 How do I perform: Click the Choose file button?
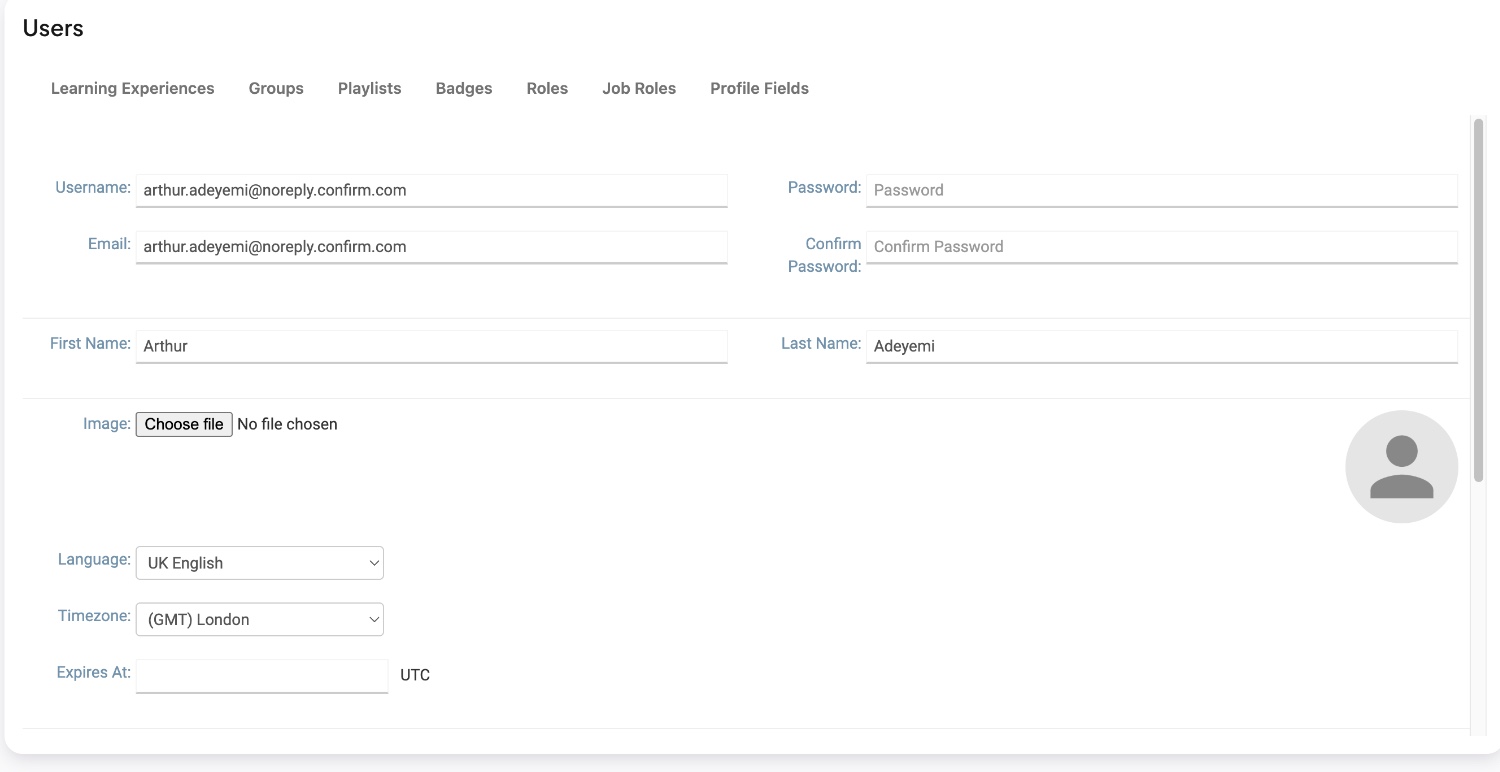184,424
